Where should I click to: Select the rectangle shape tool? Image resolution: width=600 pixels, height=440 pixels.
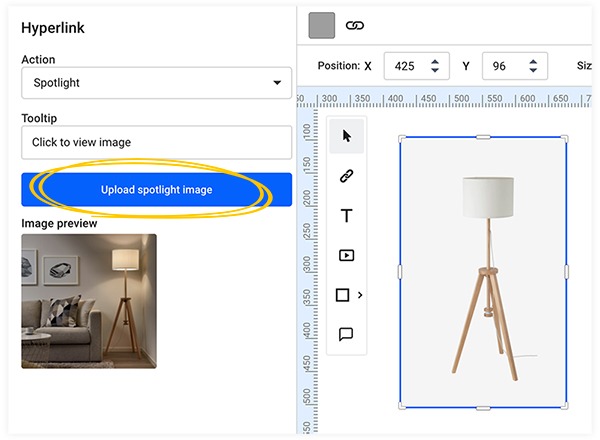click(342, 295)
